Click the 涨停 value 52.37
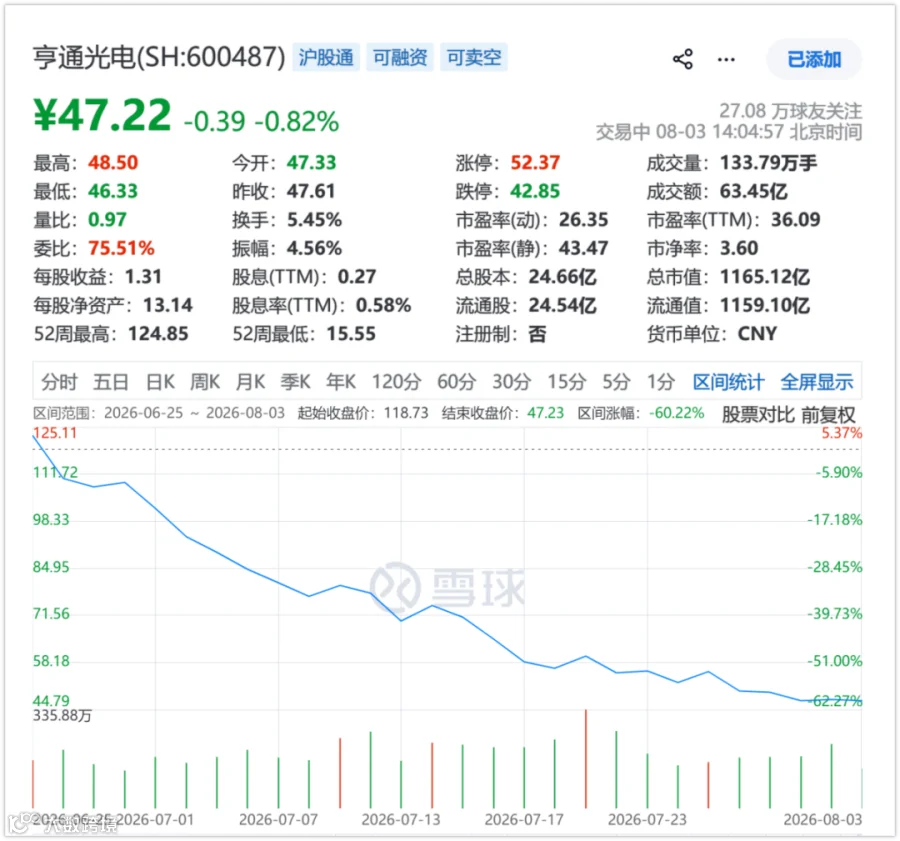 tap(535, 163)
